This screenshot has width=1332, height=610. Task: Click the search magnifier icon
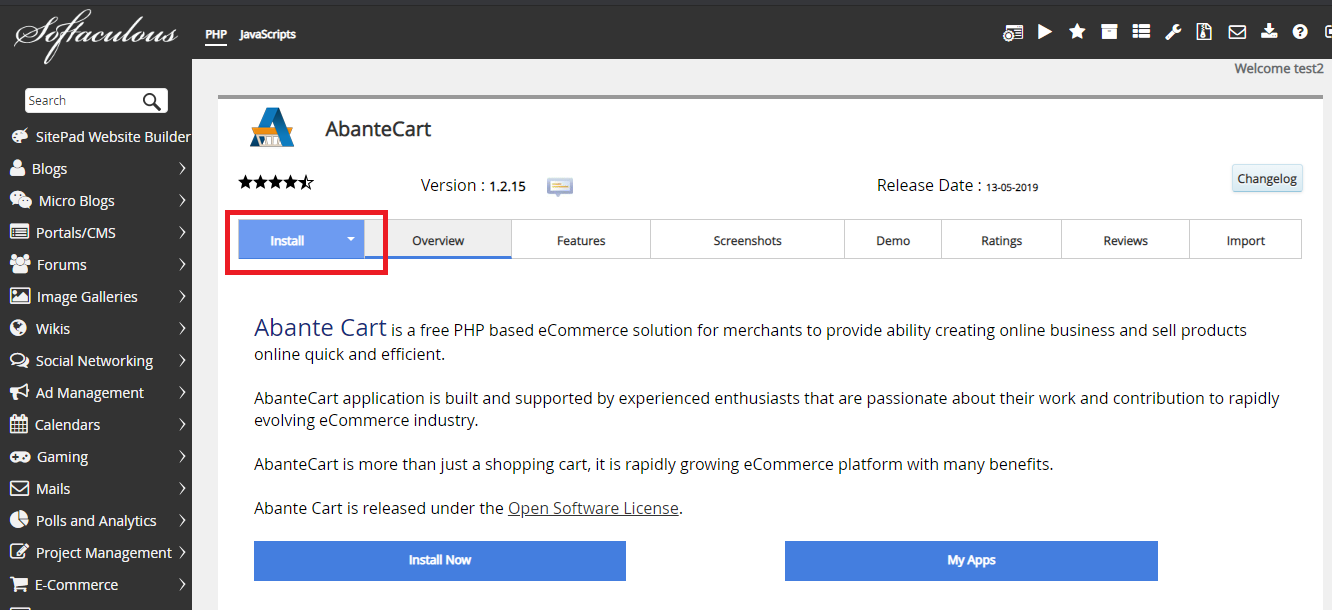pyautogui.click(x=152, y=101)
